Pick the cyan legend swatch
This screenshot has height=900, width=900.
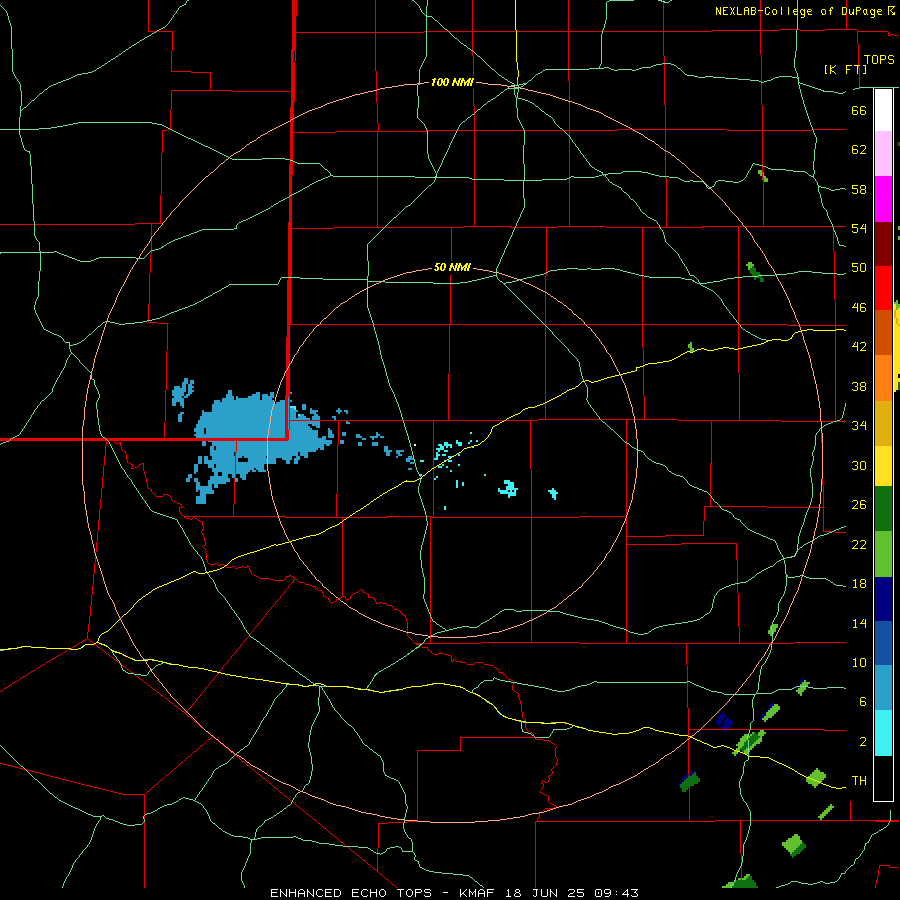click(x=883, y=733)
